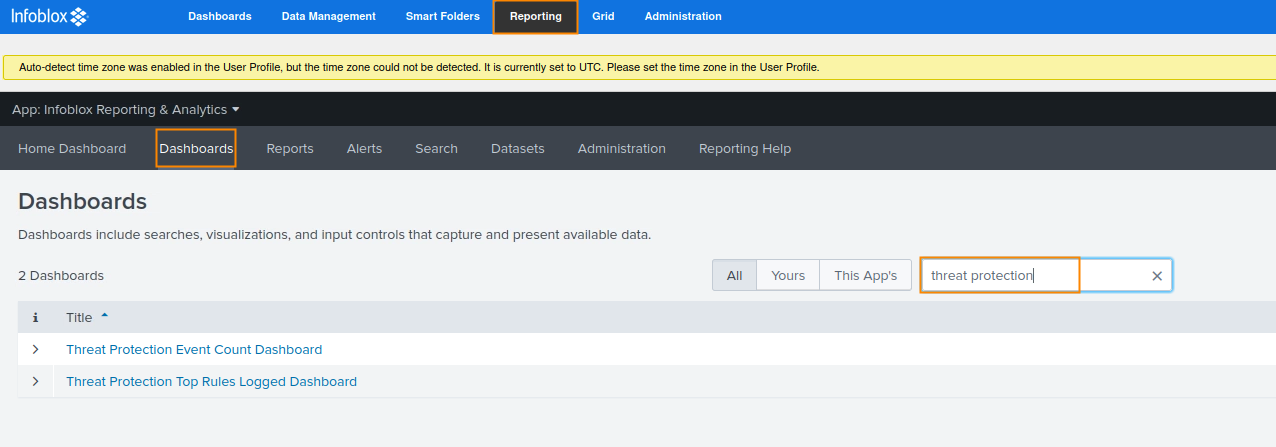Viewport: 1276px width, 447px height.
Task: Open the Search section
Action: (436, 148)
